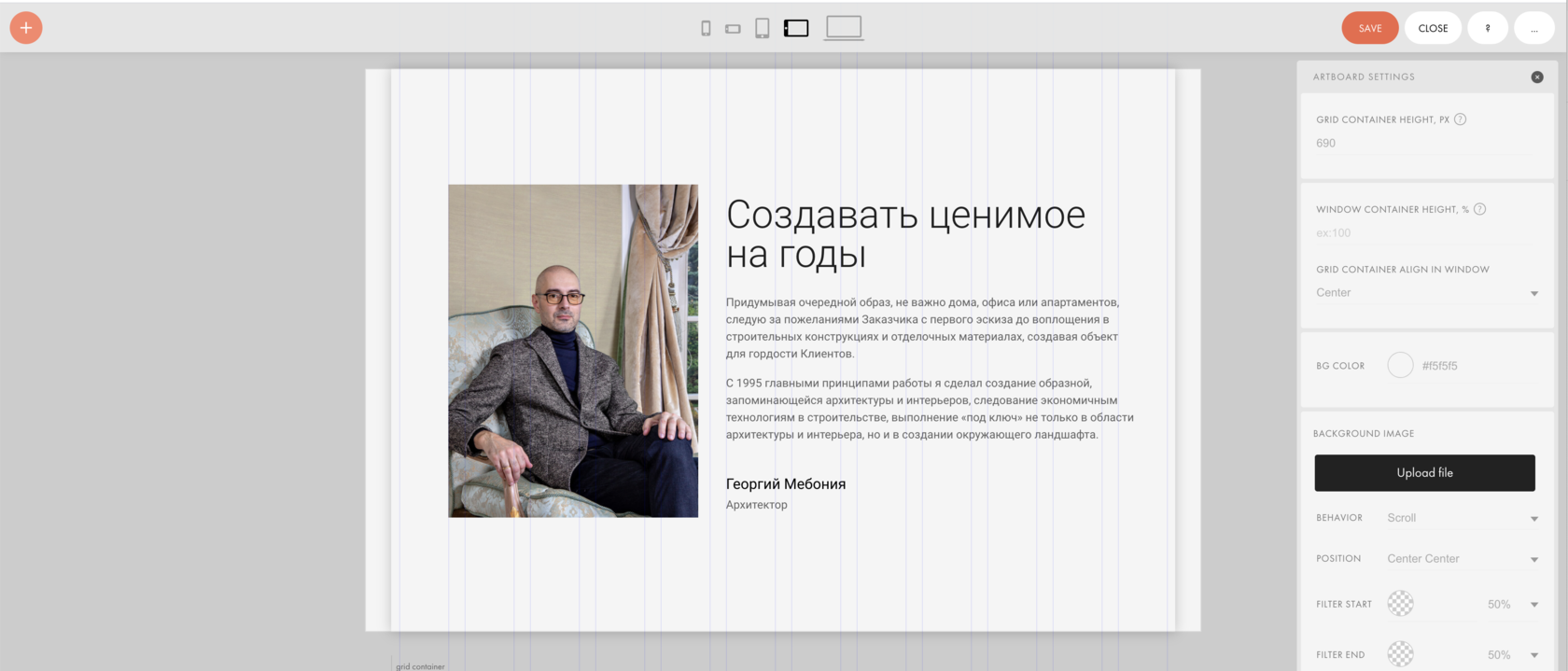This screenshot has width=1568, height=671.
Task: Click Upload file for background image
Action: [x=1424, y=473]
